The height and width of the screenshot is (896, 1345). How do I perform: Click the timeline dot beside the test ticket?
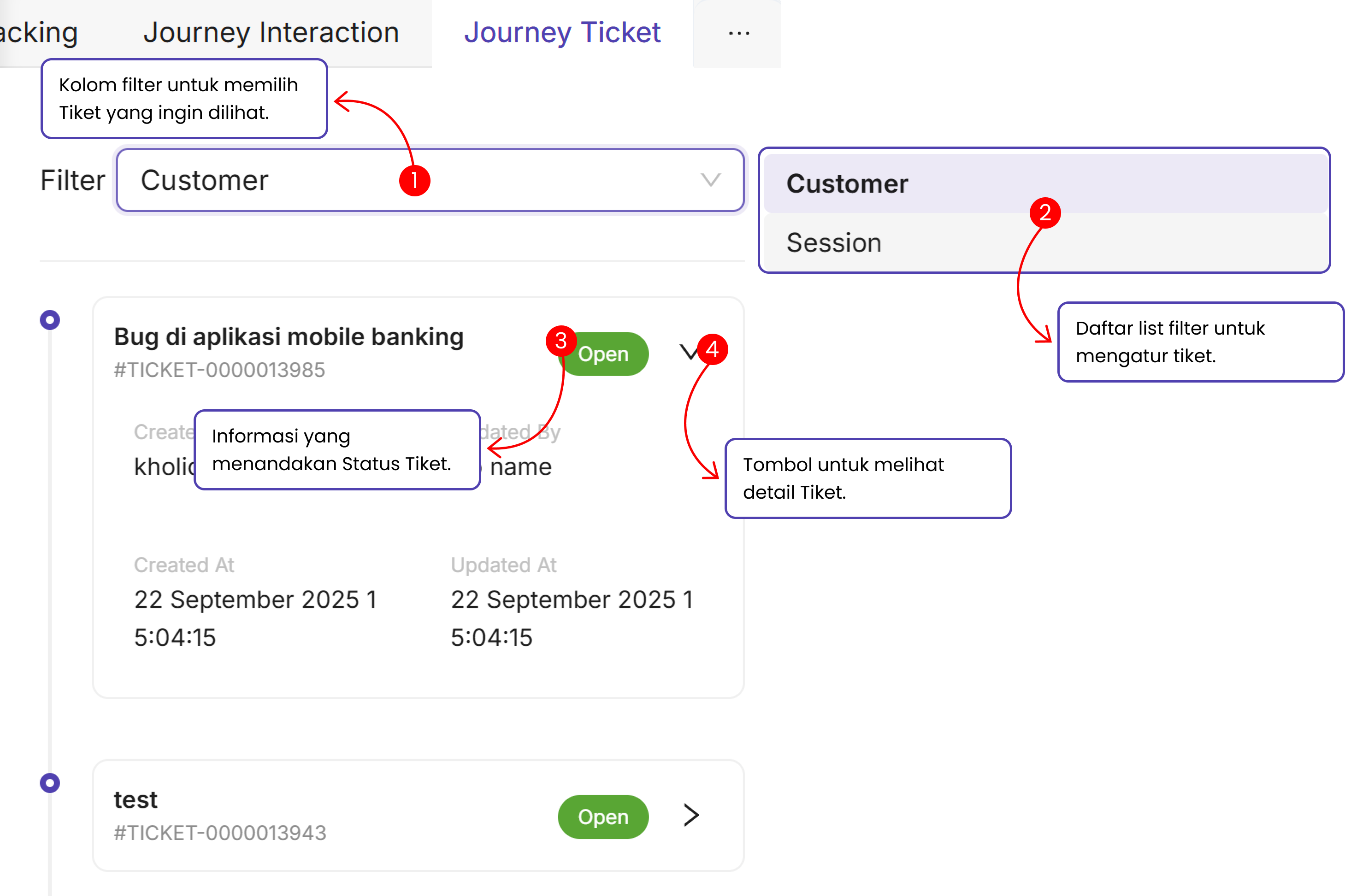(50, 782)
